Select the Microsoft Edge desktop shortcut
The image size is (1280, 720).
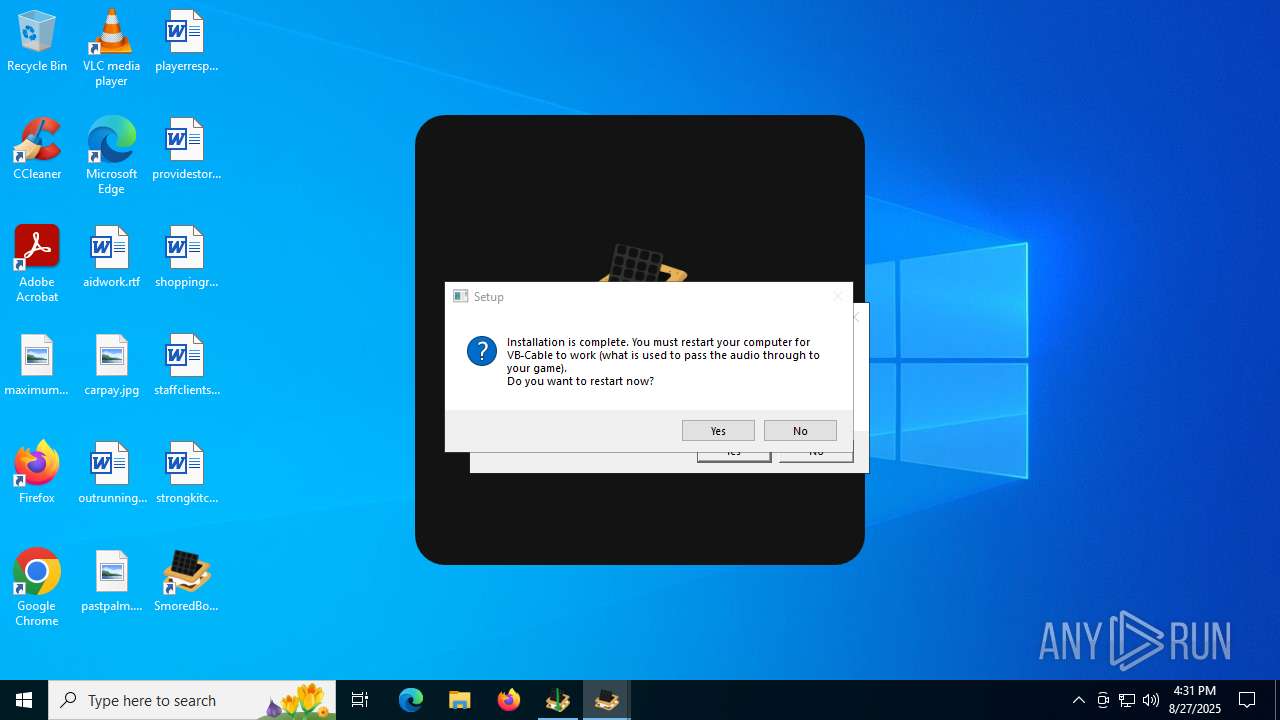pos(111,156)
